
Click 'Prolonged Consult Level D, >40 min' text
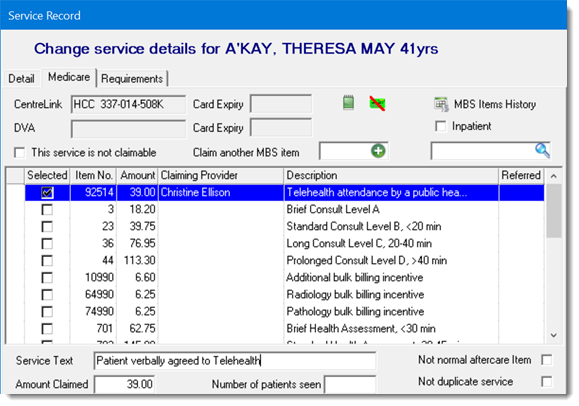367,260
